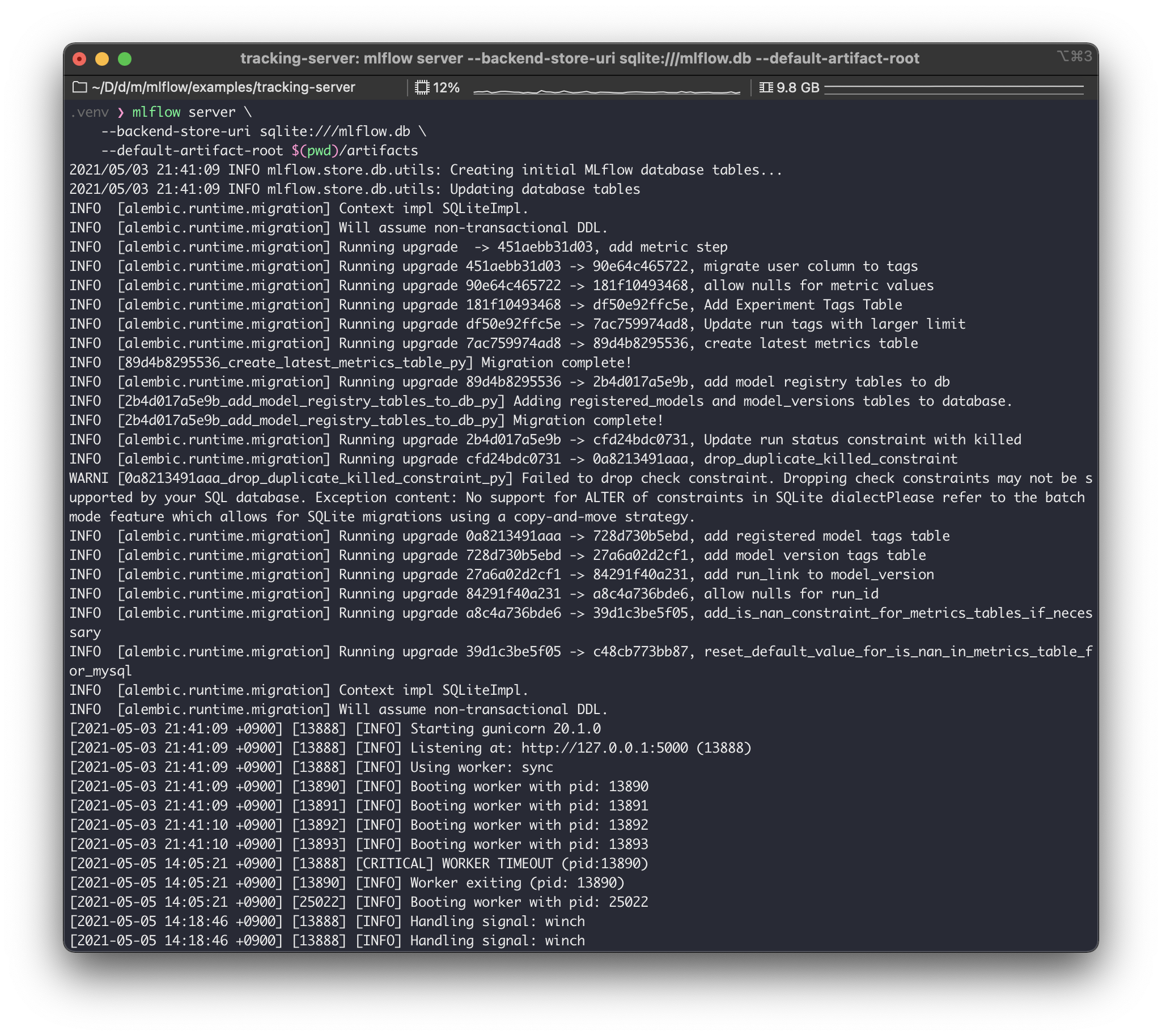
Task: Click the memory RAM icon
Action: (x=766, y=88)
